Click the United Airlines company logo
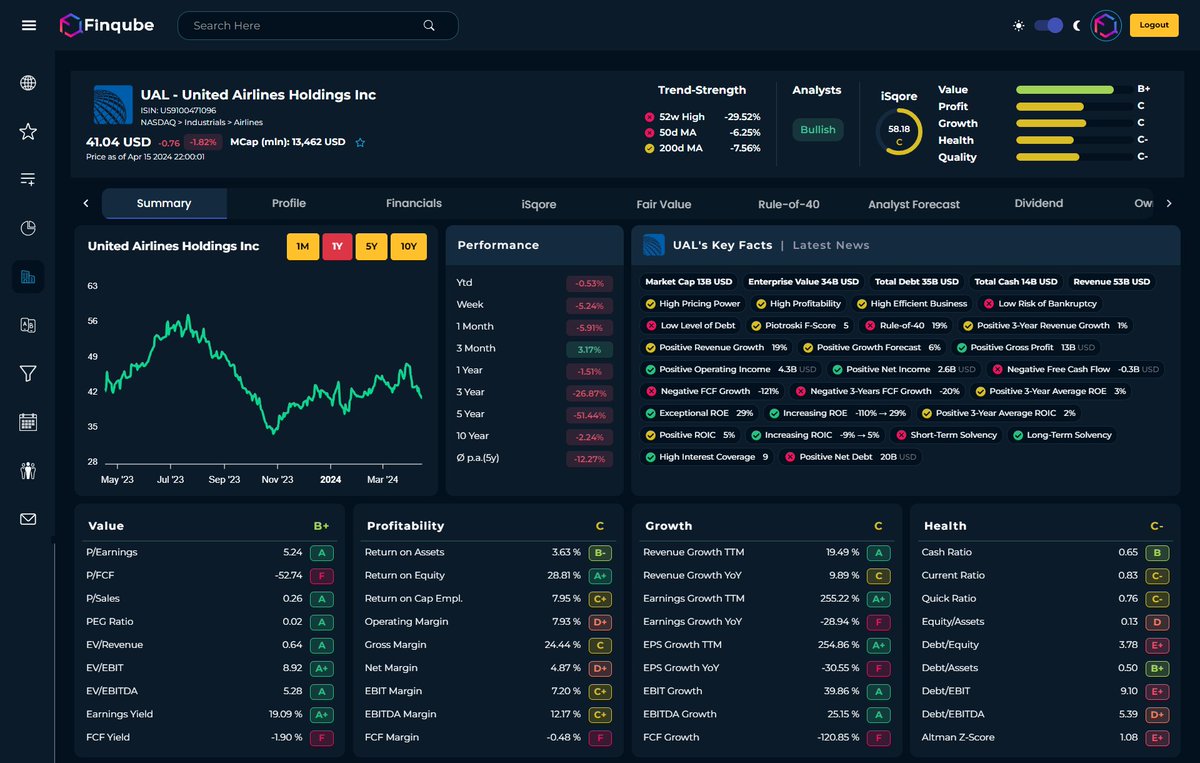 pyautogui.click(x=113, y=105)
